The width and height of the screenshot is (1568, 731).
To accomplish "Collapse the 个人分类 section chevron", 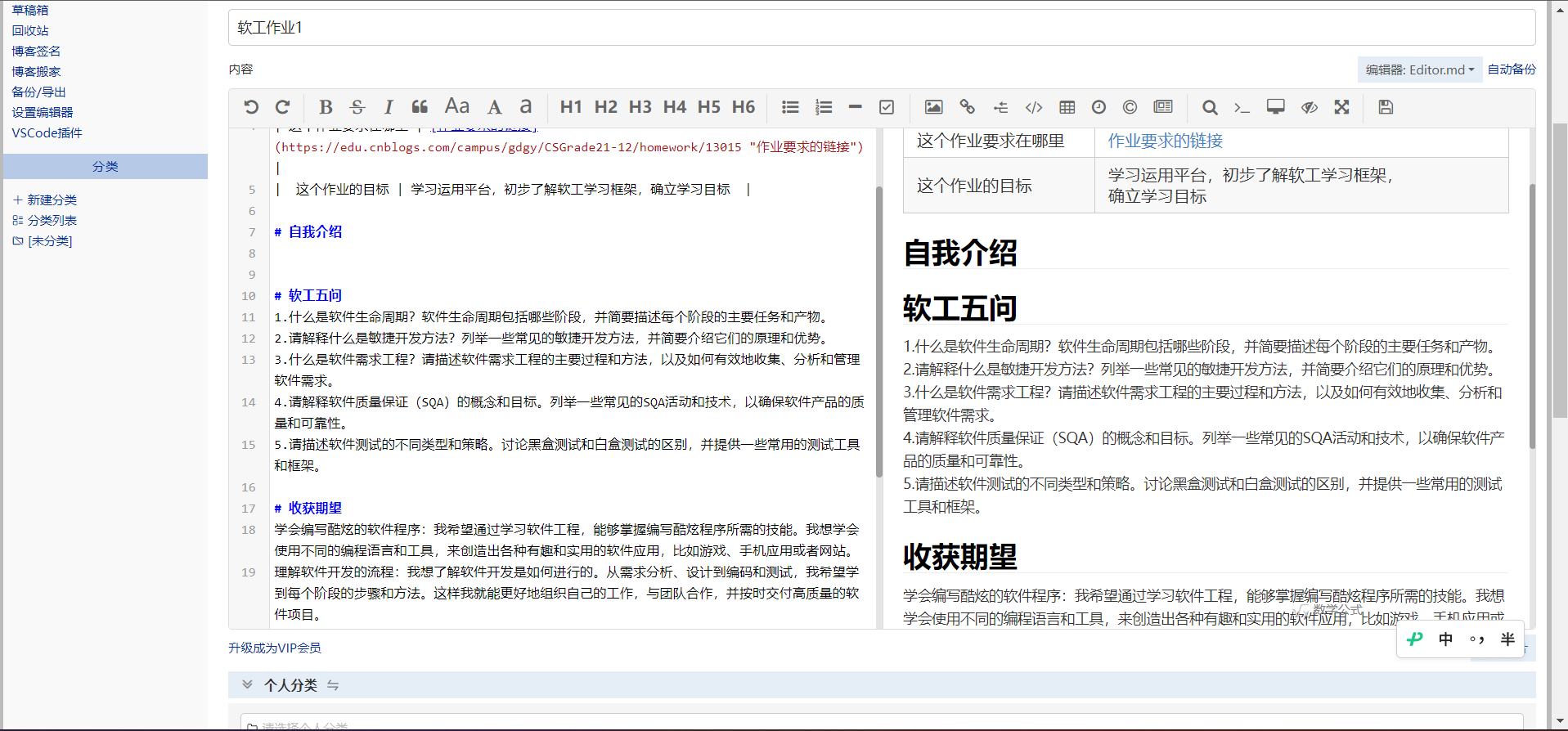I will click(x=247, y=684).
